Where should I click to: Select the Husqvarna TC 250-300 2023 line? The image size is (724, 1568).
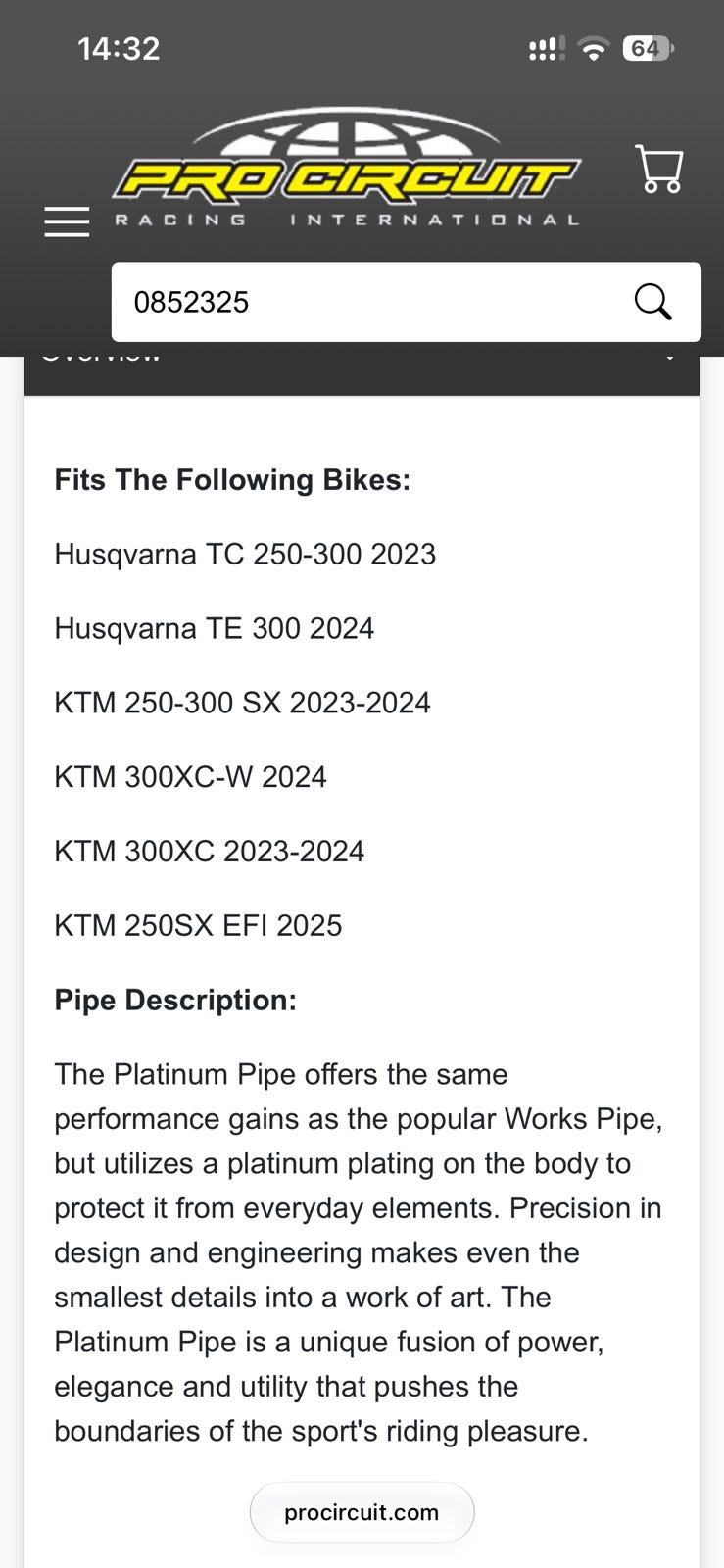click(x=245, y=554)
